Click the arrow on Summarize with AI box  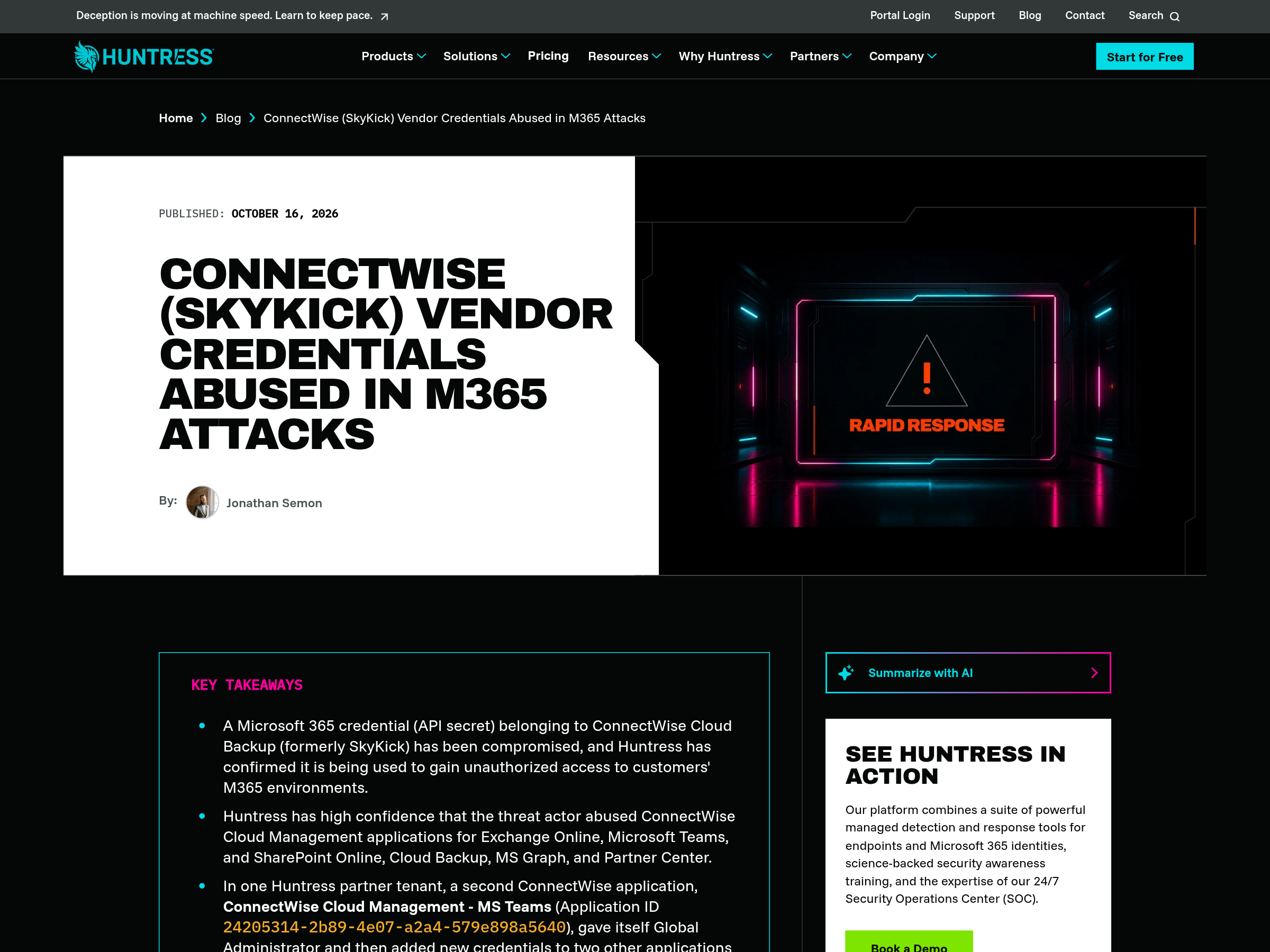(x=1094, y=673)
